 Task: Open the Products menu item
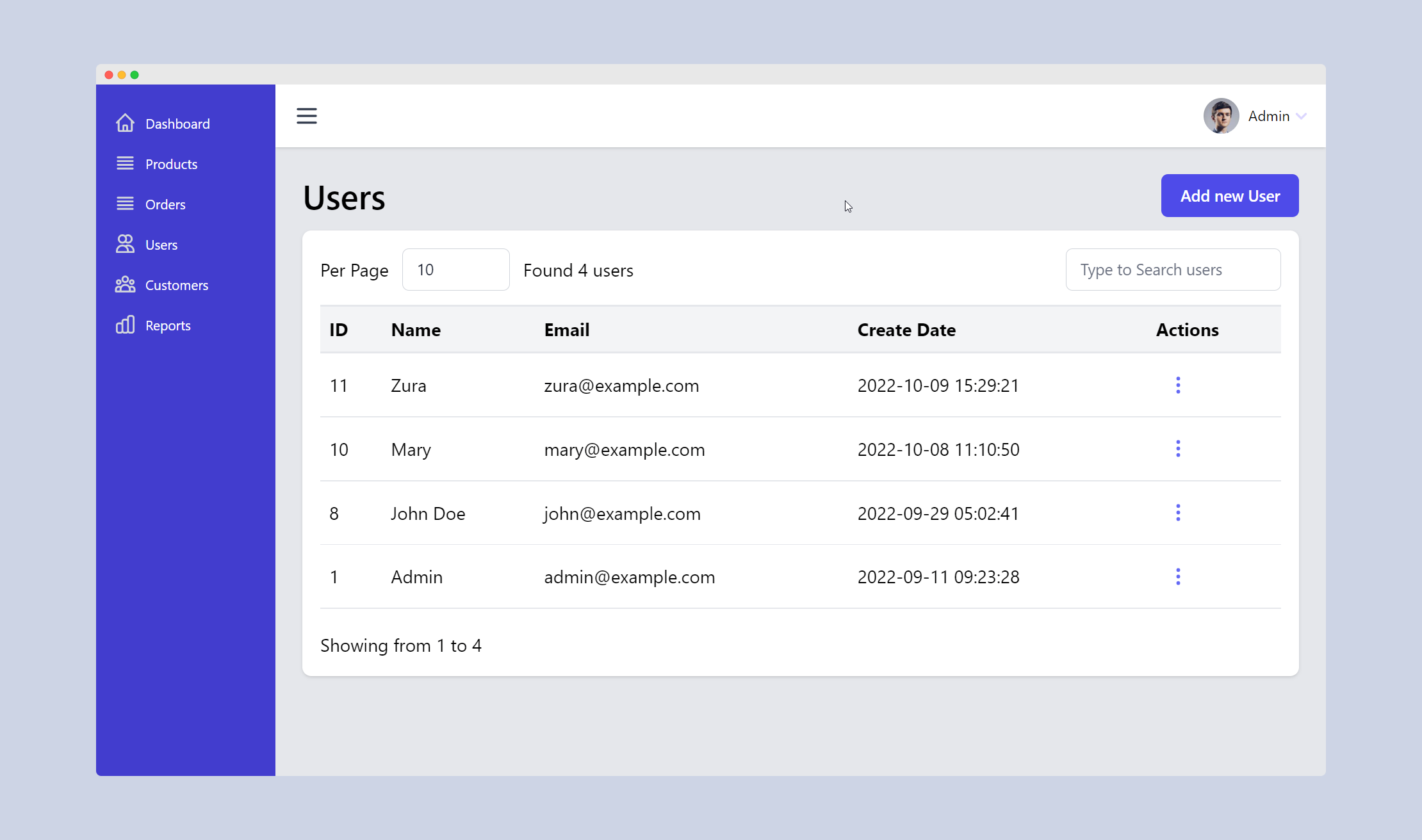(185, 164)
